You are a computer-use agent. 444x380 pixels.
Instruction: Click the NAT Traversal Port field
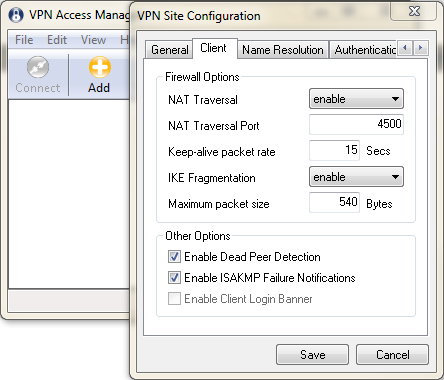pyautogui.click(x=356, y=124)
